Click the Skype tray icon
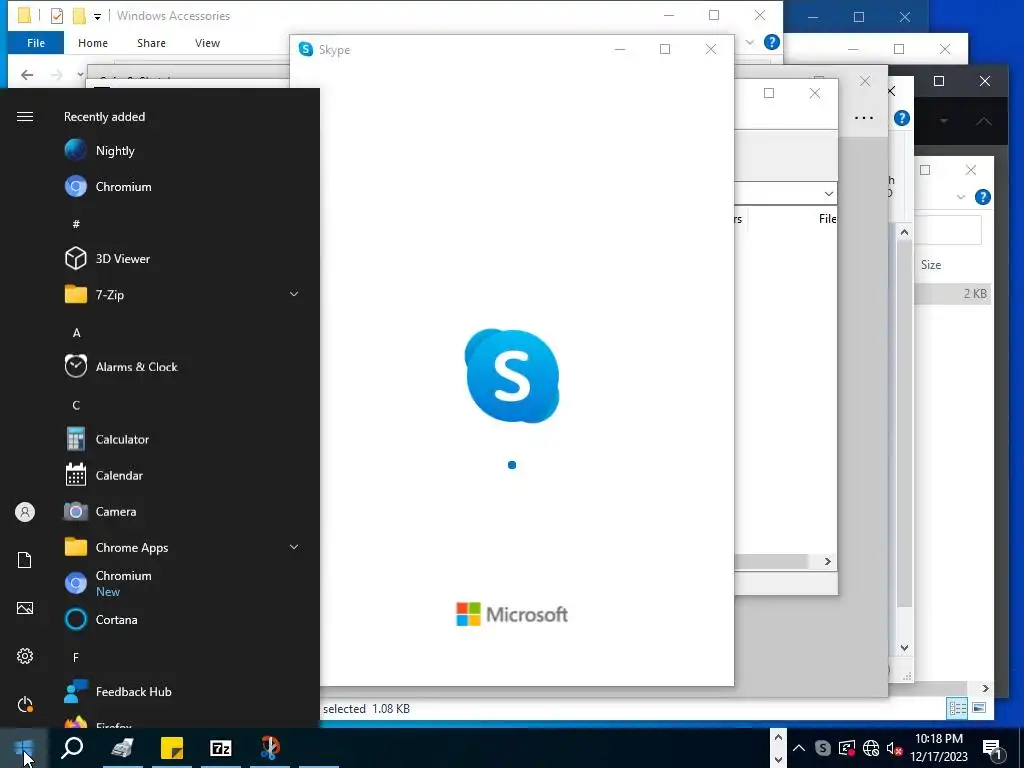Viewport: 1024px width, 768px height. (823, 748)
